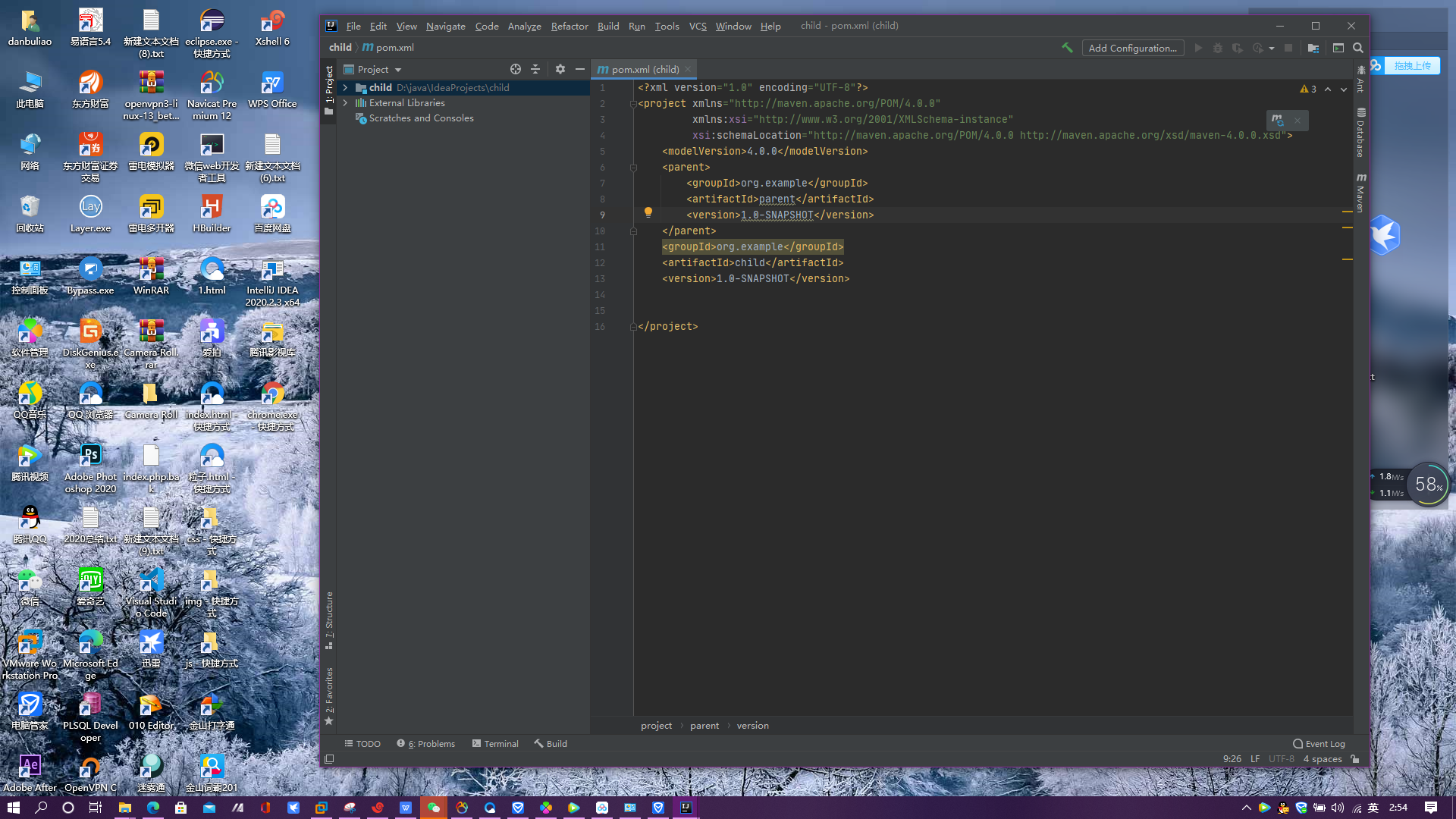Image resolution: width=1456 pixels, height=819 pixels.
Task: Open the Terminal tool window
Action: (x=495, y=744)
